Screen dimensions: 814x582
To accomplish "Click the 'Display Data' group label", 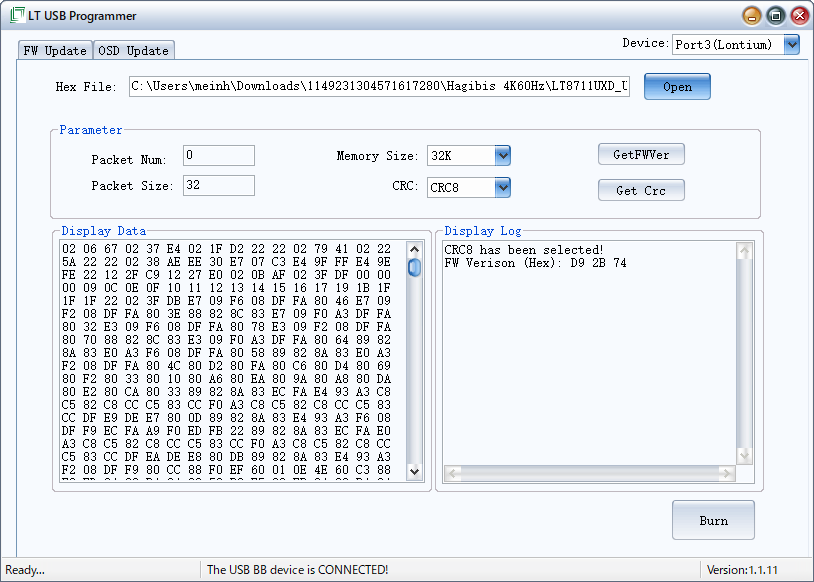I will pyautogui.click(x=103, y=231).
